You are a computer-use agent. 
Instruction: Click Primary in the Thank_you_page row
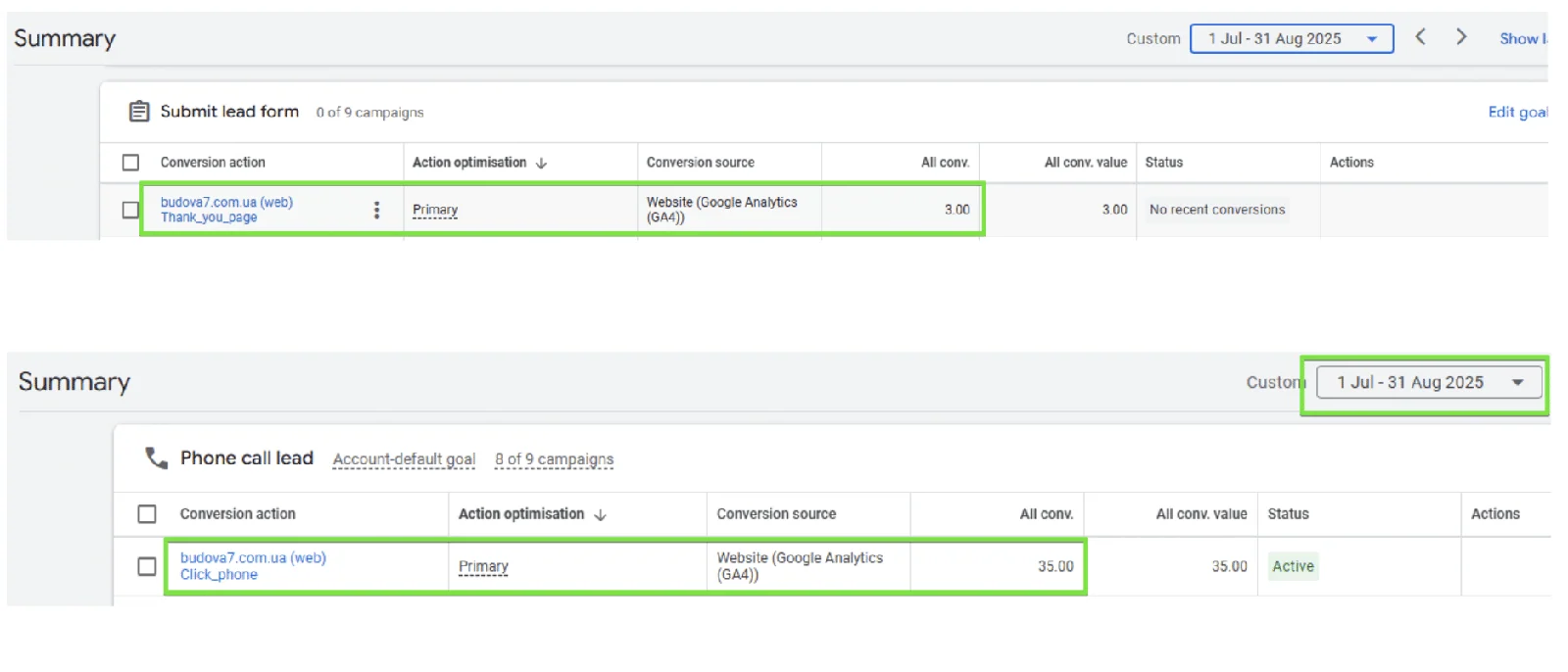435,210
